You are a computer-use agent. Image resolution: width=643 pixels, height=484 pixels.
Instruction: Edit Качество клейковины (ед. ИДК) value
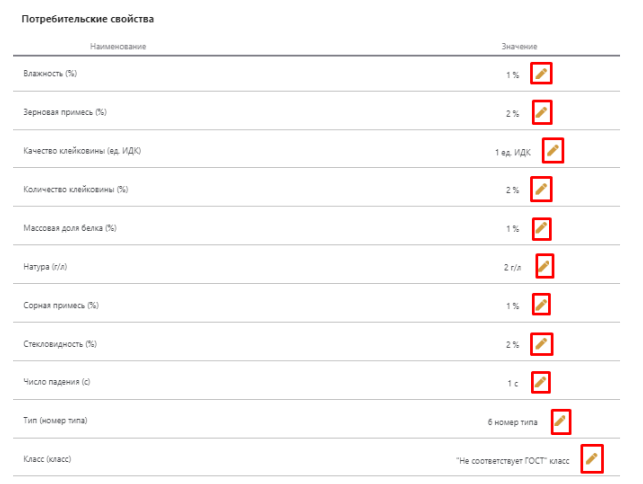[553, 151]
